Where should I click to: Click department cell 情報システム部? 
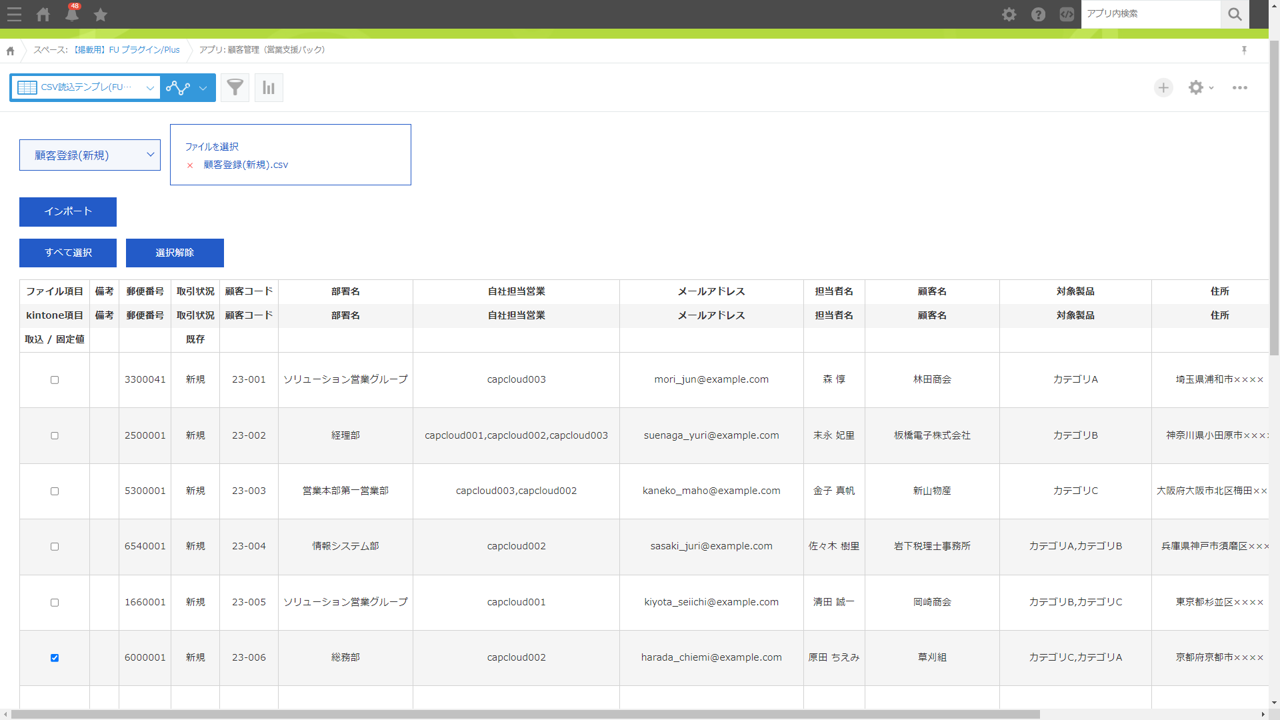tap(345, 547)
